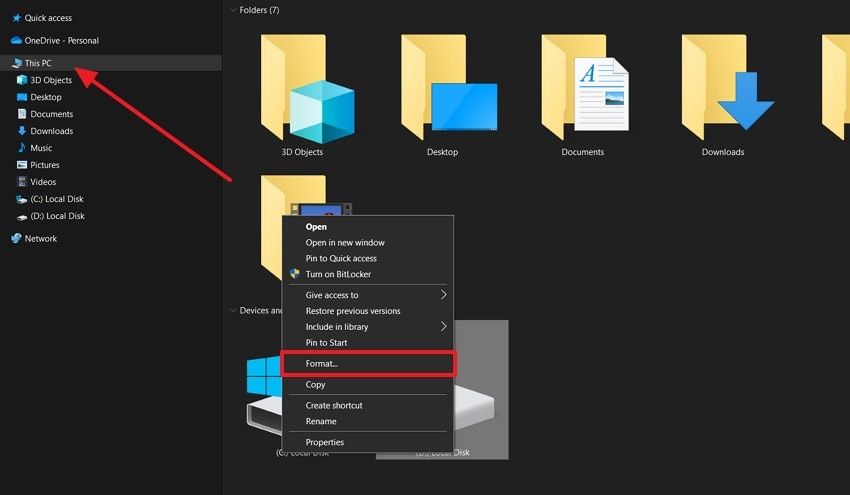The width and height of the screenshot is (850, 495).
Task: Click the Desktop icon in the navigation pane
Action: pos(22,97)
